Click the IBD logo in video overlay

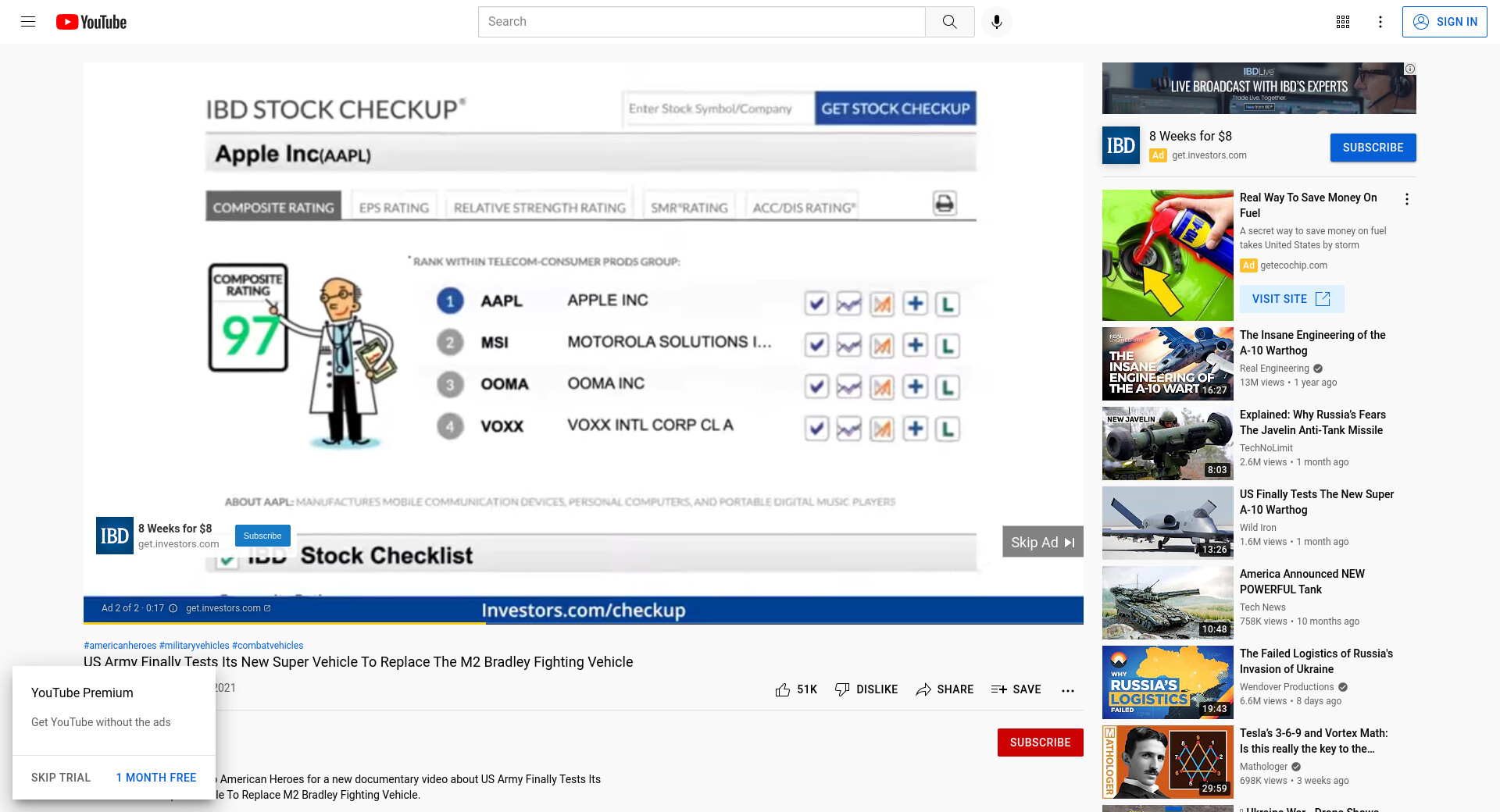click(114, 536)
